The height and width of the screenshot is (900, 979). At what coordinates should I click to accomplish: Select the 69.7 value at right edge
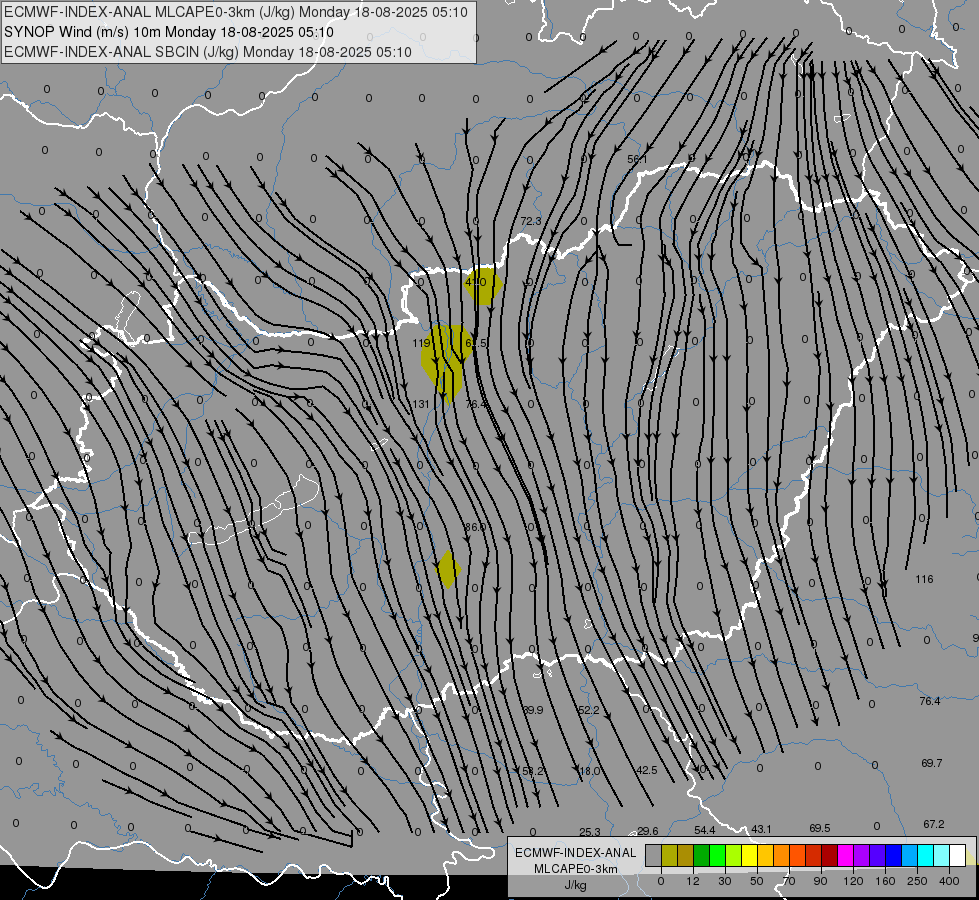point(932,763)
